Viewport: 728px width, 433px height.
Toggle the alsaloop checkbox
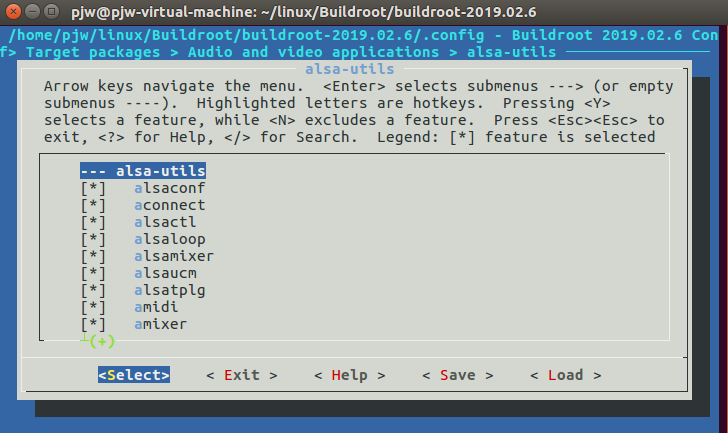coord(93,239)
